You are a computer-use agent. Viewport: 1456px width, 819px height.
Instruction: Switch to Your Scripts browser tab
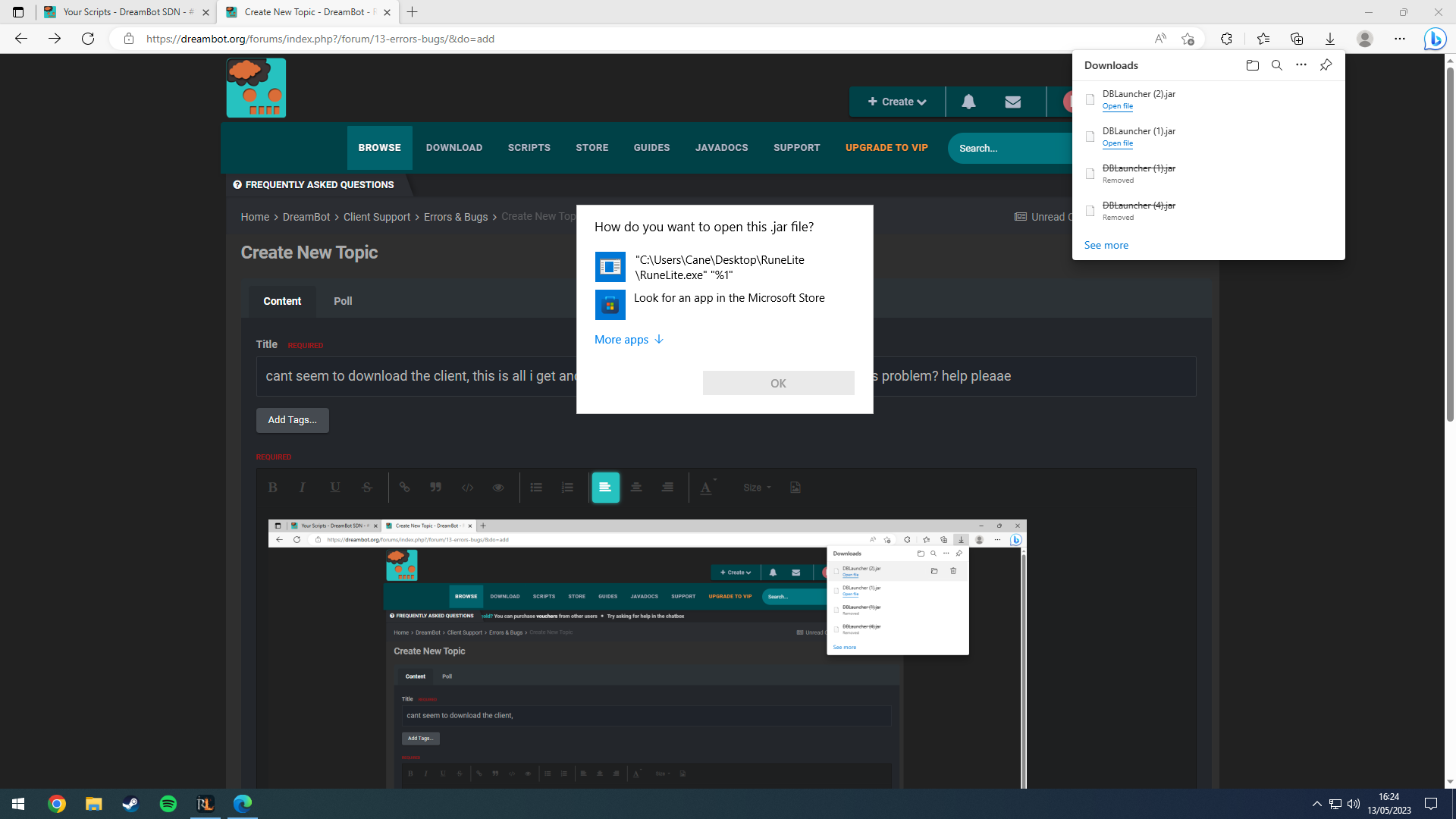[125, 12]
